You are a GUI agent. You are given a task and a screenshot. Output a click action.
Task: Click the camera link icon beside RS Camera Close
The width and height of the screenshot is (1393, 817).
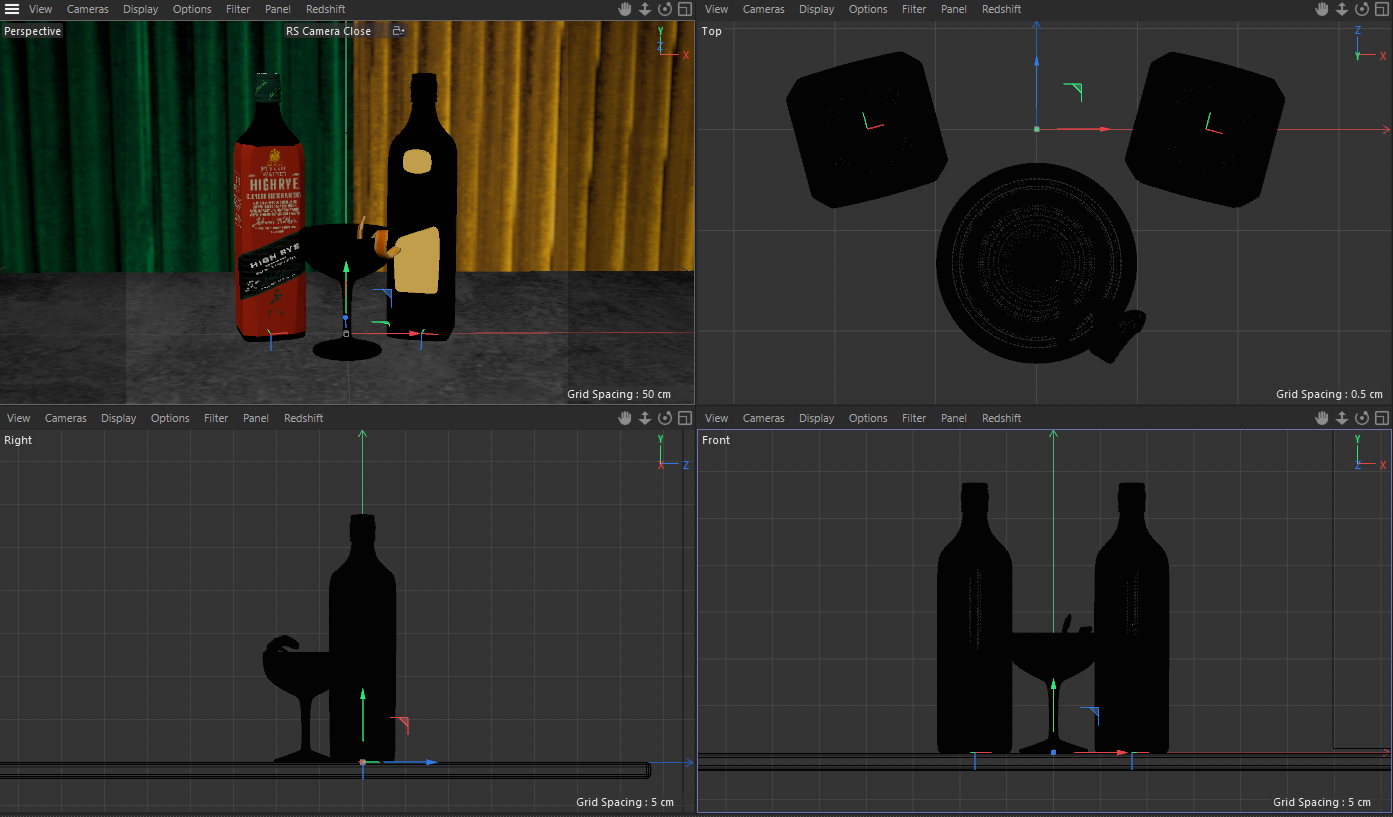coord(398,31)
